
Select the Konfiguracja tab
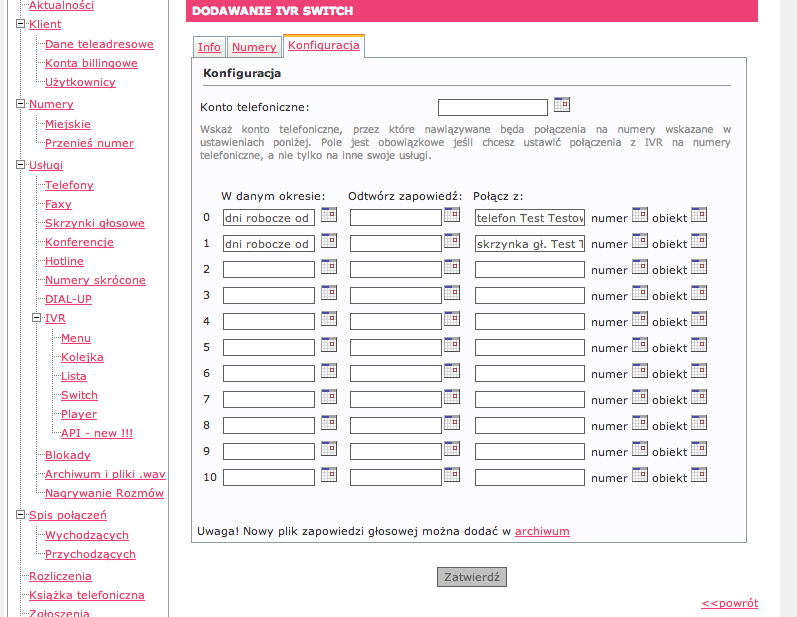tap(324, 45)
